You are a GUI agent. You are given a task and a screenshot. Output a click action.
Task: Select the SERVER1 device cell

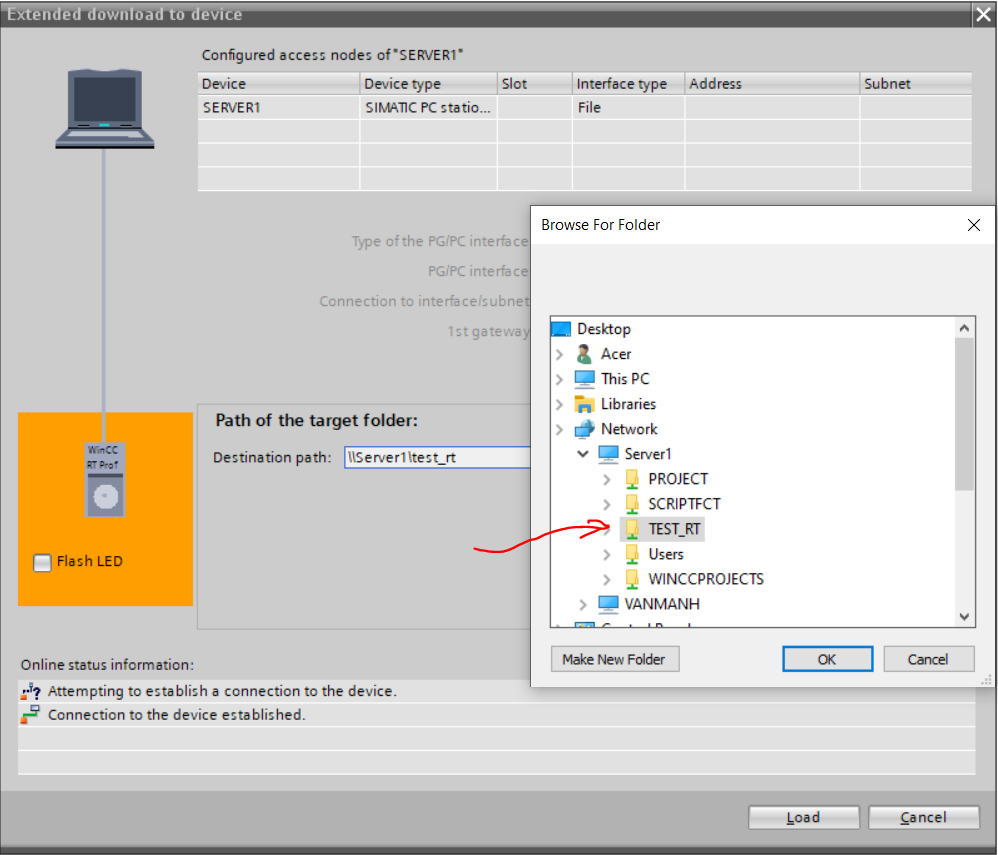pyautogui.click(x=279, y=108)
